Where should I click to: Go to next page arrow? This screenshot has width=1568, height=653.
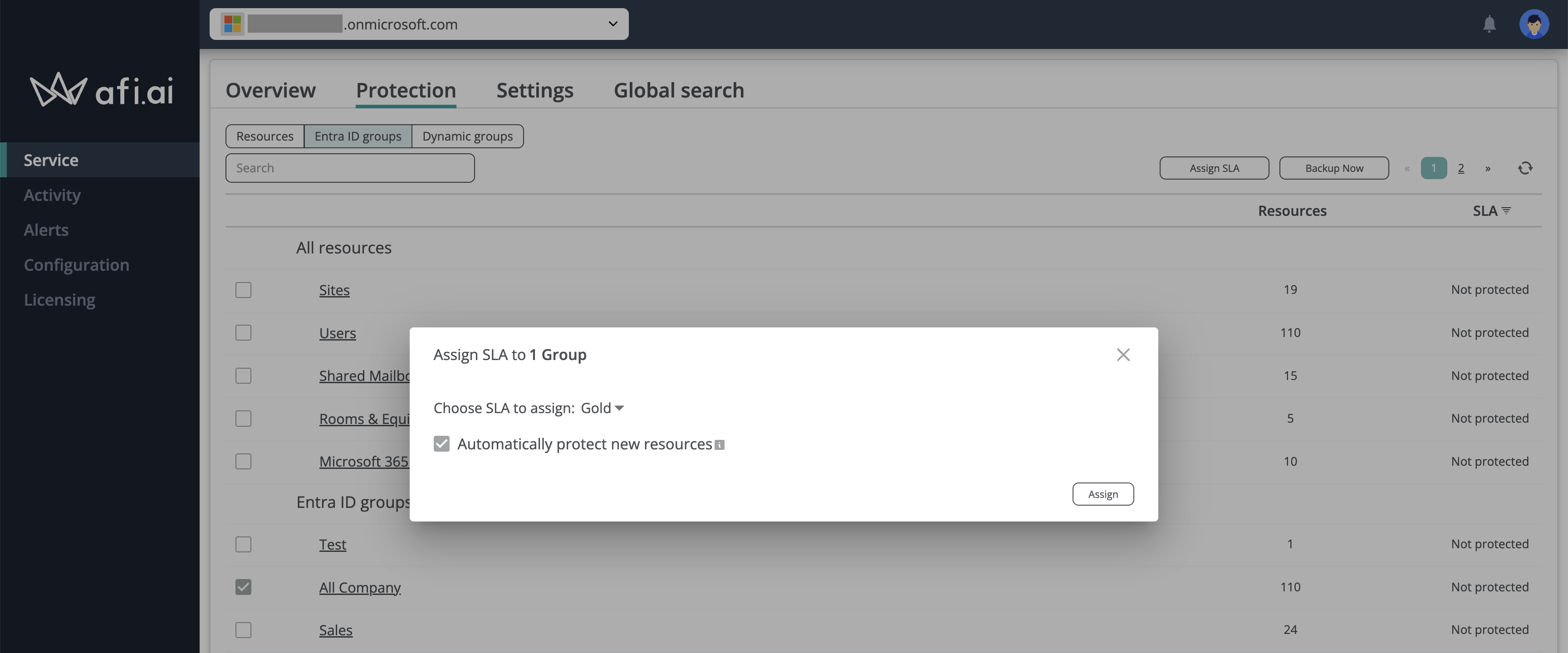coord(1488,169)
